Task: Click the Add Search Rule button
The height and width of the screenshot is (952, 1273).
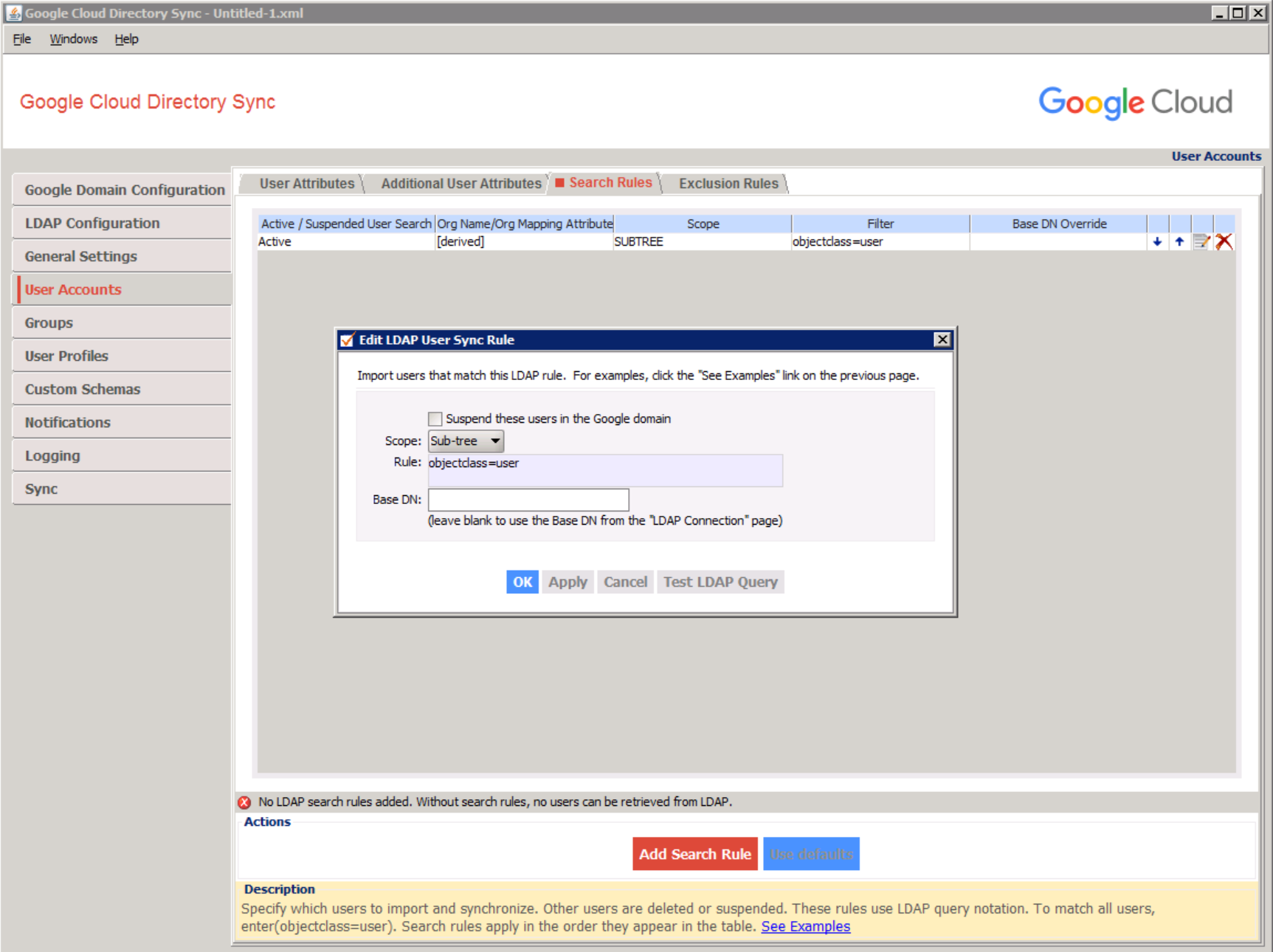Action: pyautogui.click(x=694, y=854)
